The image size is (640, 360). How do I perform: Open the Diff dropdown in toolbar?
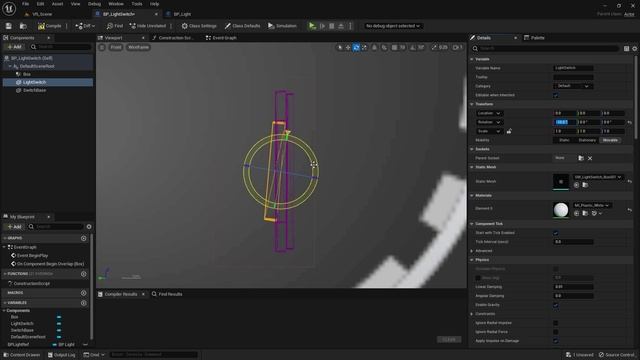tap(85, 26)
